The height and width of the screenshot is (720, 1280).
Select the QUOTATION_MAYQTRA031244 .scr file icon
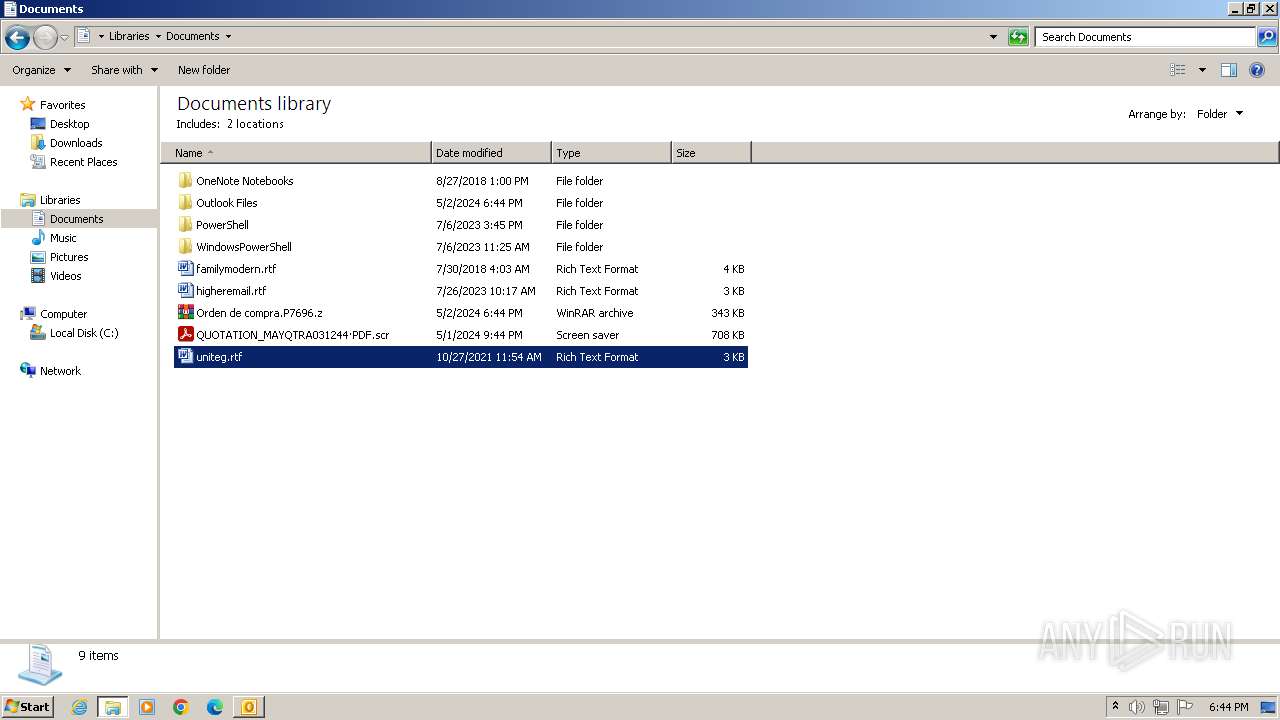(x=185, y=335)
